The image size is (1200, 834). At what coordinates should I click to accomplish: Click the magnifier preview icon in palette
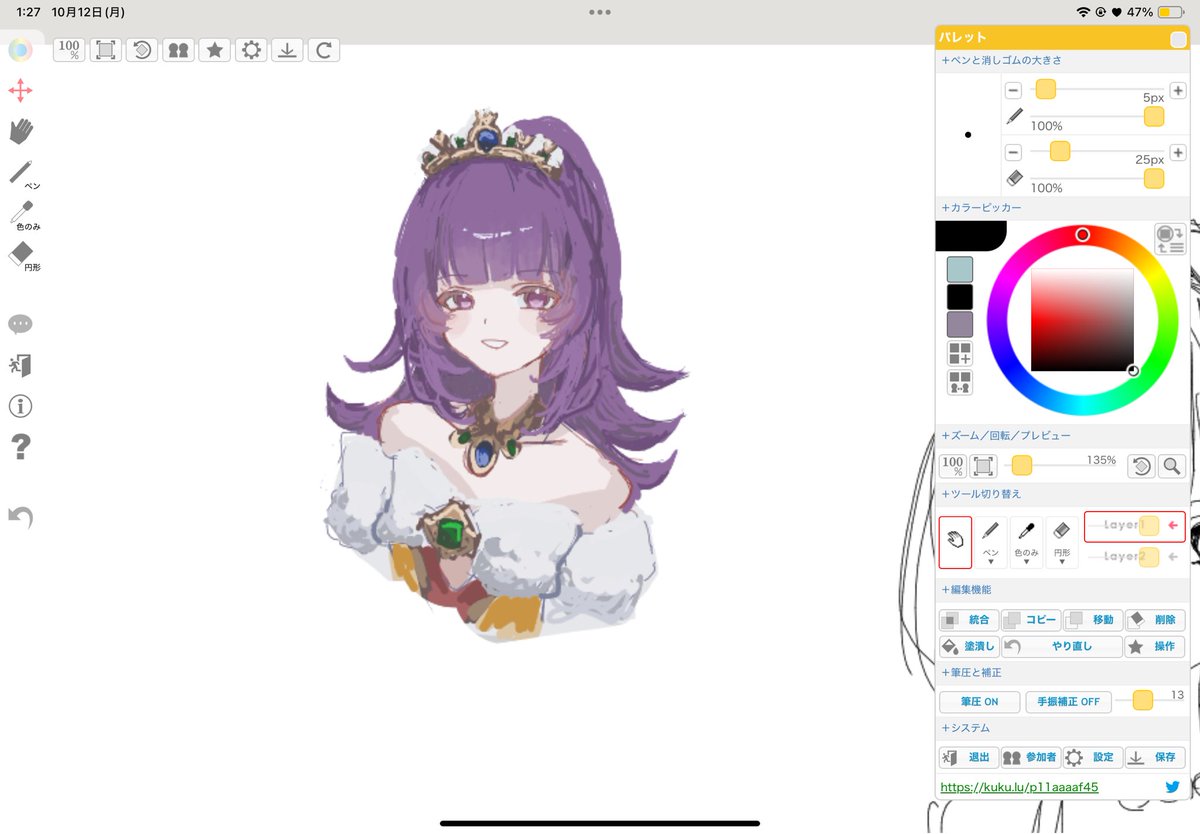[x=1172, y=466]
